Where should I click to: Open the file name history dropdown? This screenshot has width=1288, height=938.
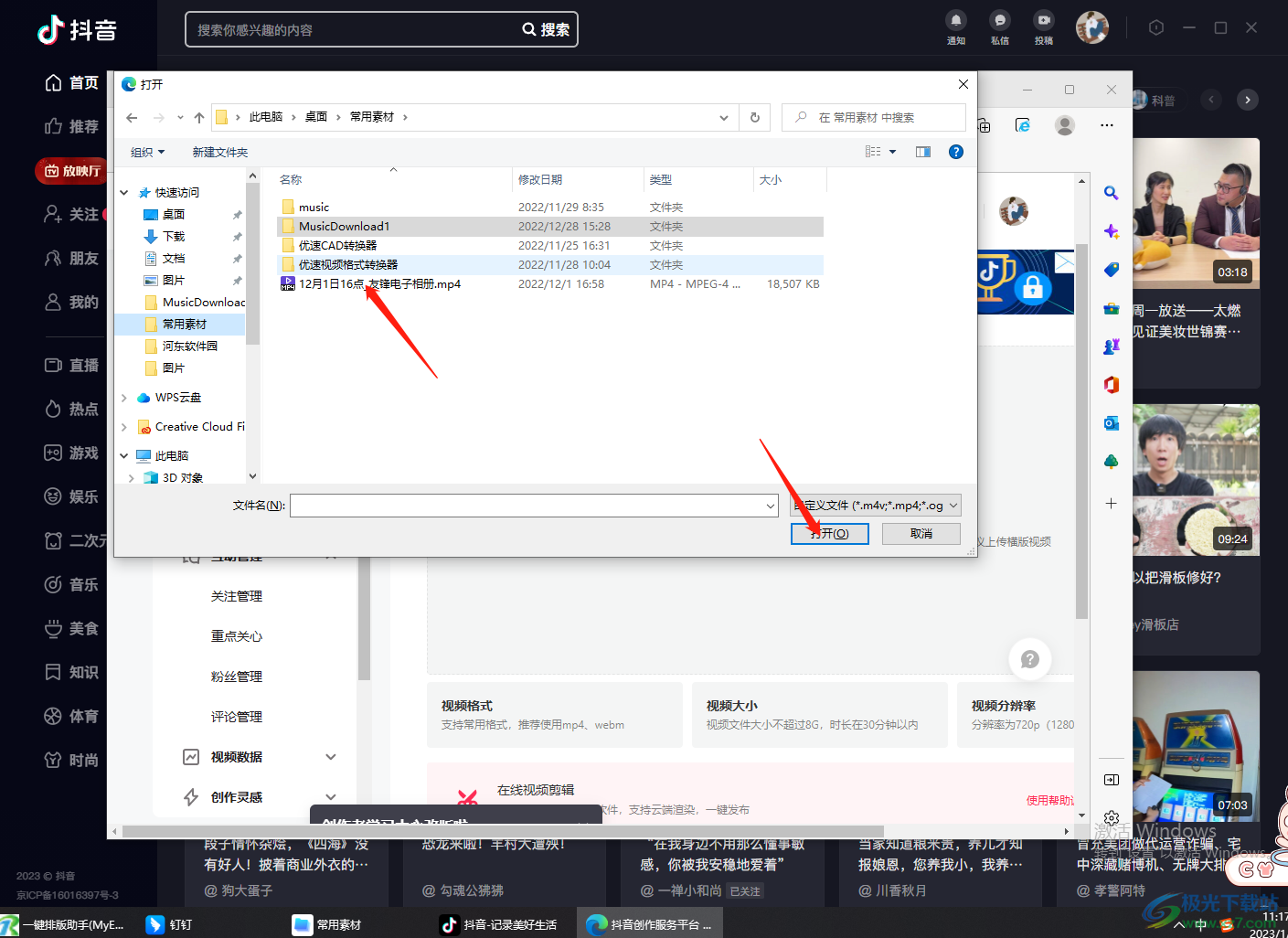771,506
